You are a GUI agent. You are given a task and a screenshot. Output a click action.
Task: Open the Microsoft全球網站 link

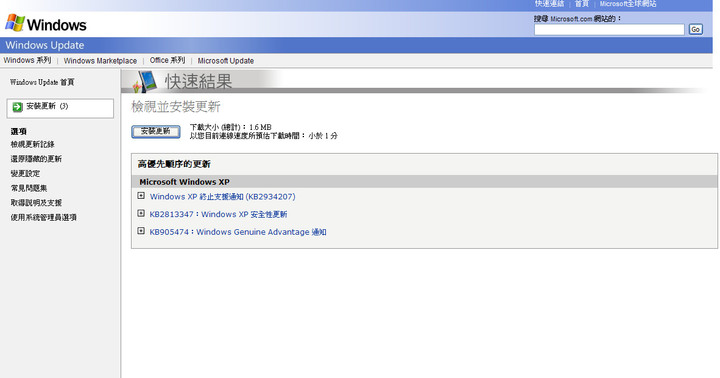[628, 4]
